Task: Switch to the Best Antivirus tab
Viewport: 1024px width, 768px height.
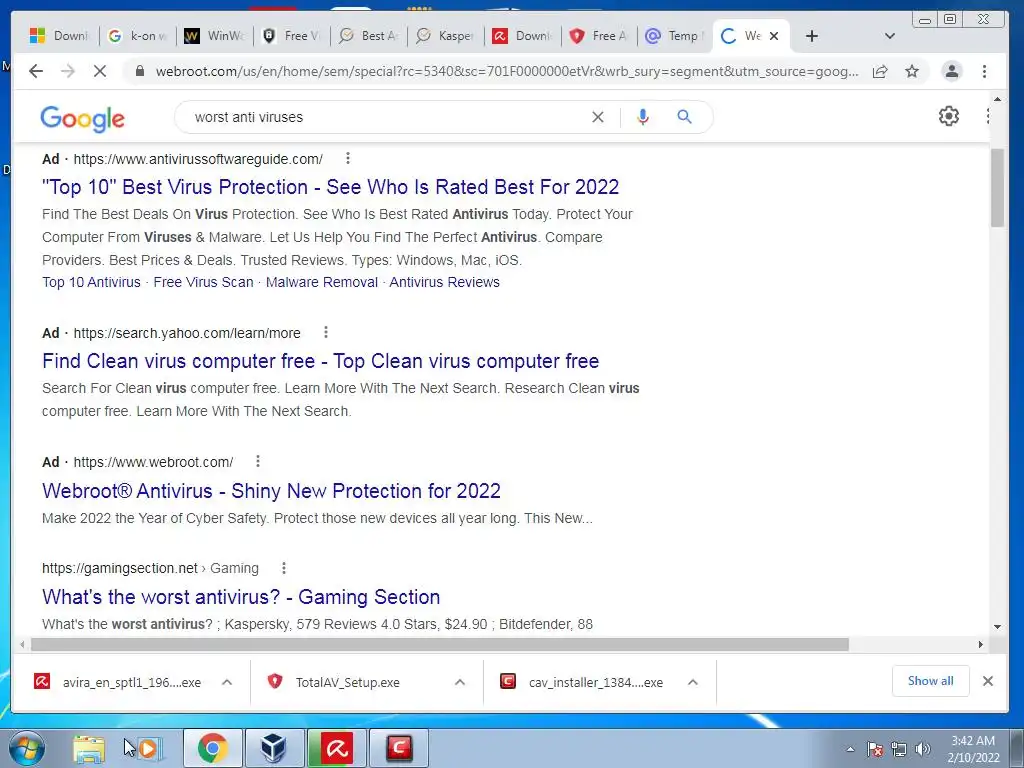Action: tap(368, 36)
